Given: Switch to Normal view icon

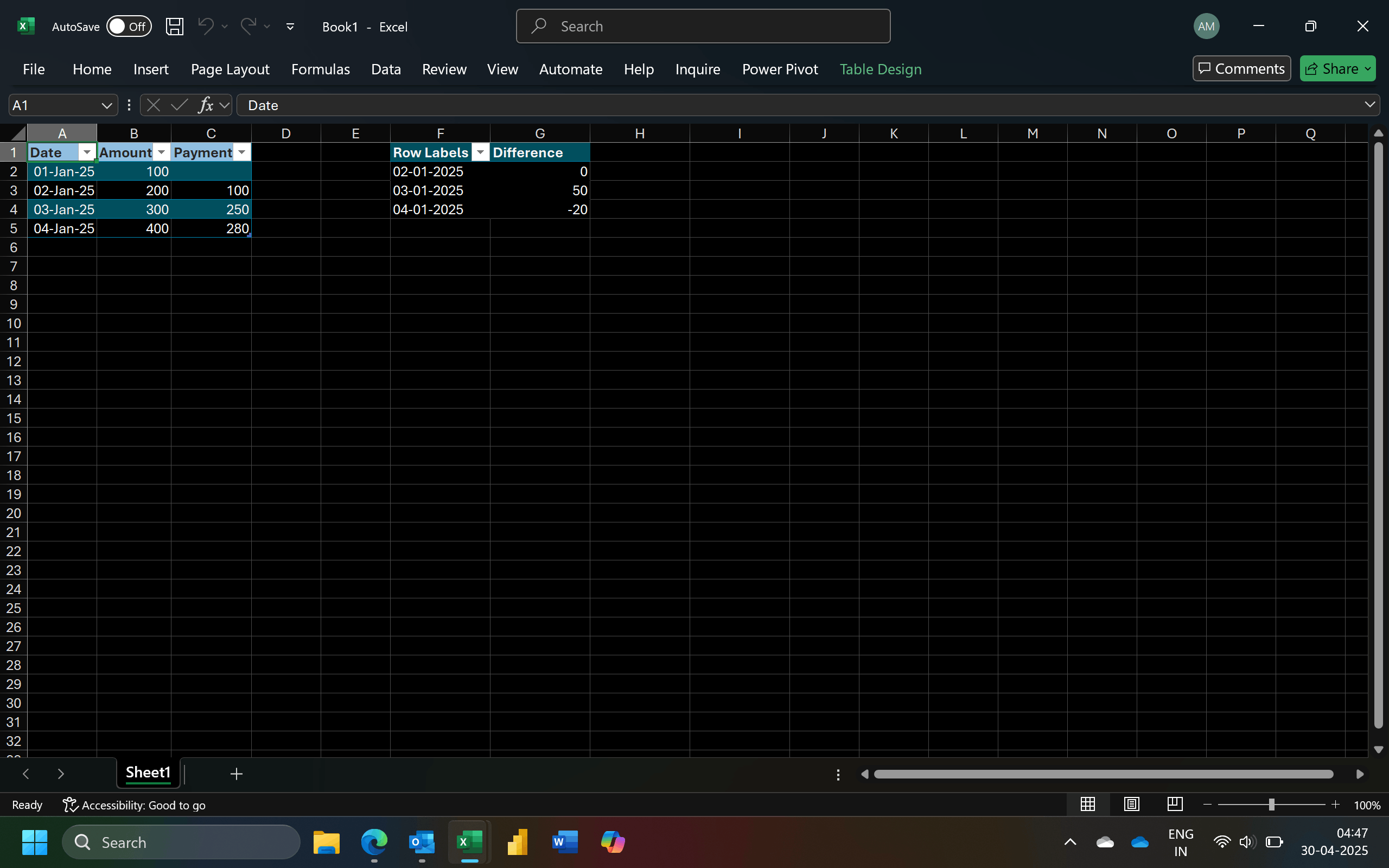Looking at the screenshot, I should 1088,805.
